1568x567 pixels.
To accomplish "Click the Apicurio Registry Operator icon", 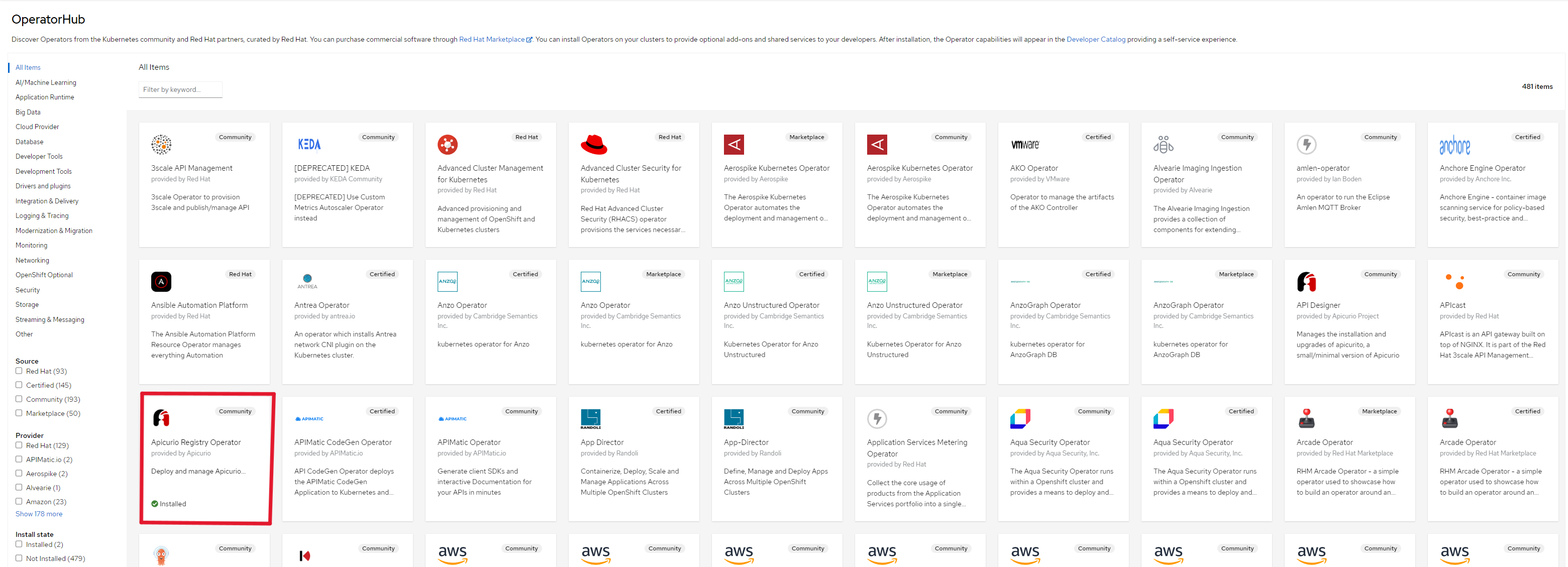I will (161, 418).
